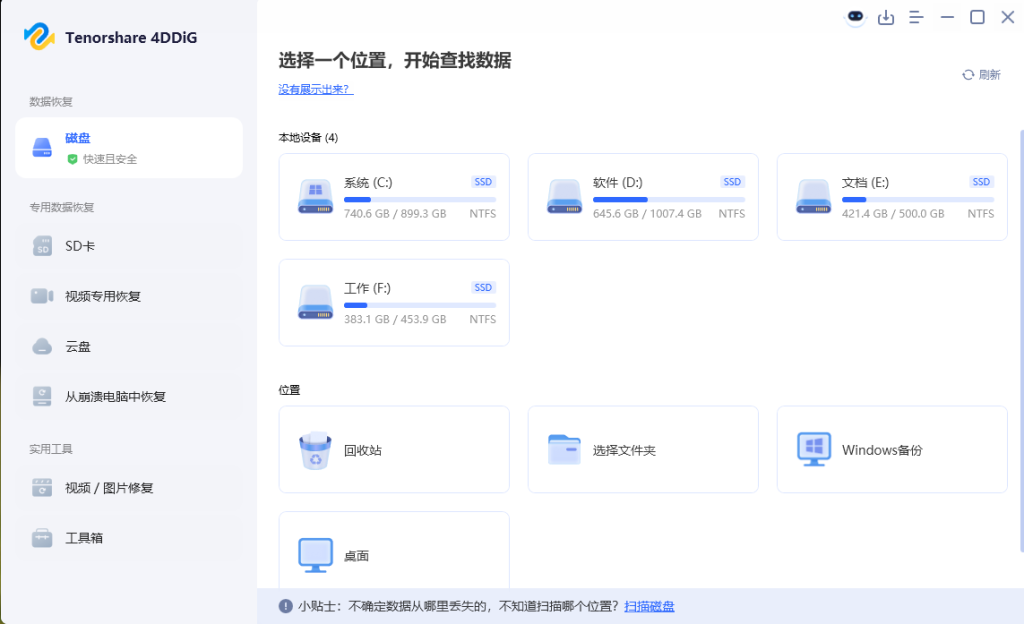Screen dimensions: 1024x624
Task: Open Windows备份 backup location
Action: point(814,449)
